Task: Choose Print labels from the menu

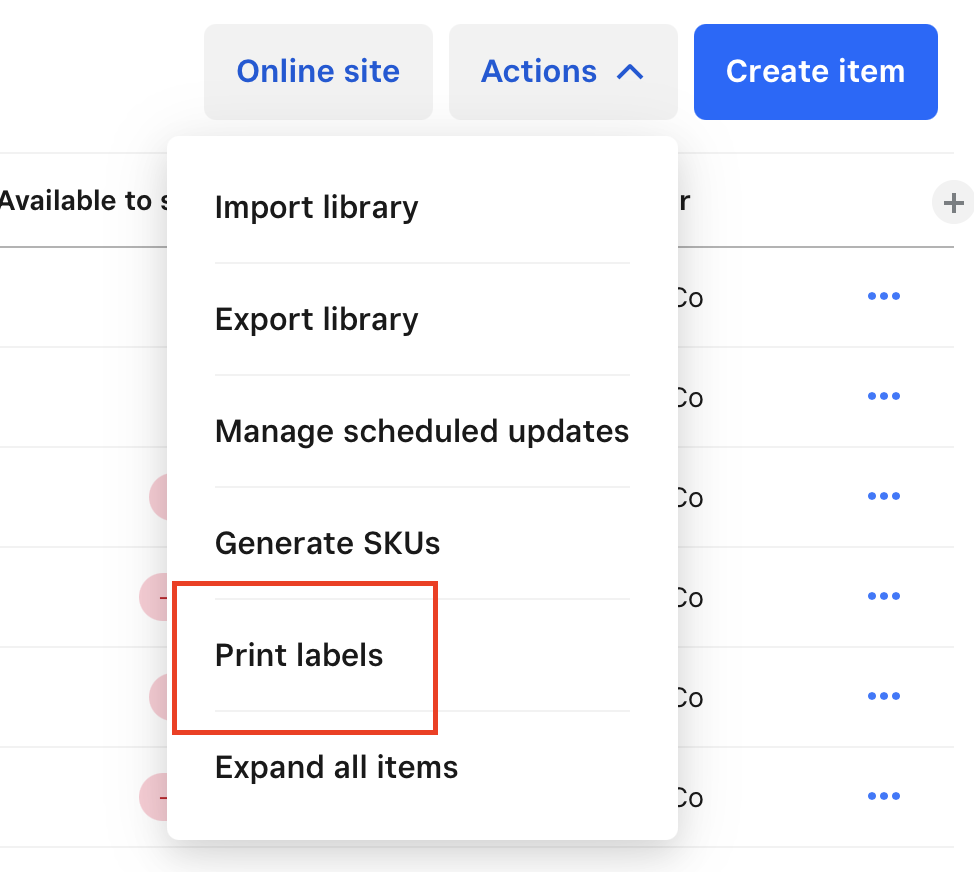Action: click(299, 656)
